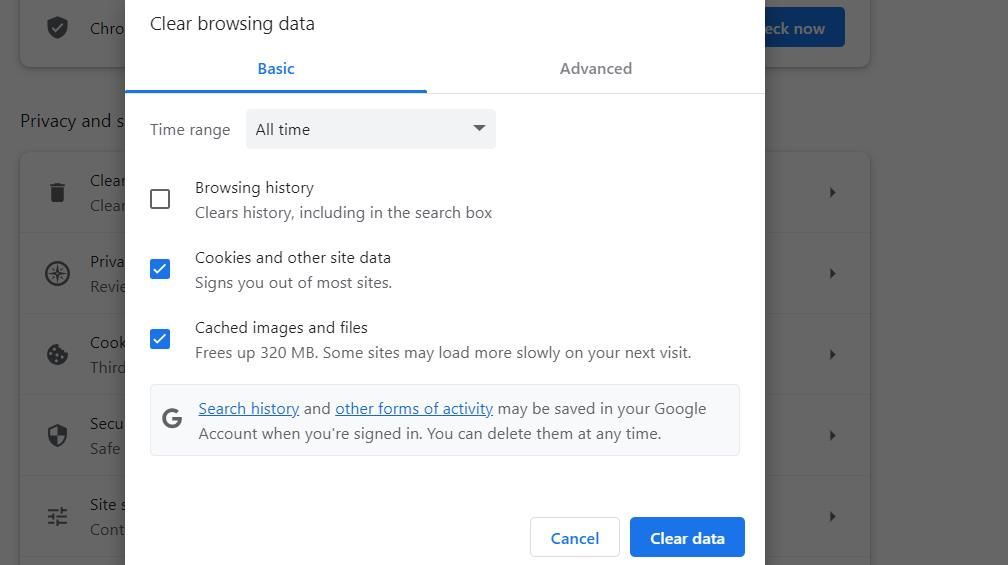Switch to the Advanced tab
This screenshot has height=565, width=1008.
click(595, 69)
